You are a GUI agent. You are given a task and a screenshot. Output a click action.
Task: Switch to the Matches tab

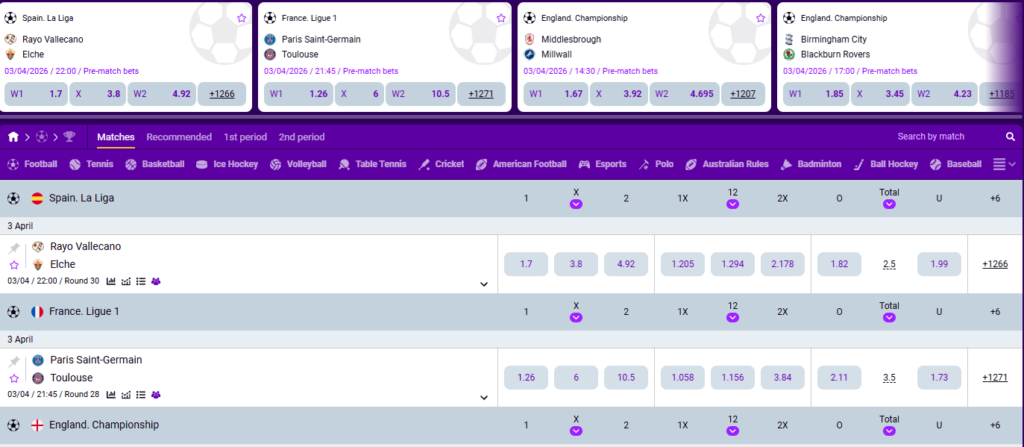pos(116,137)
